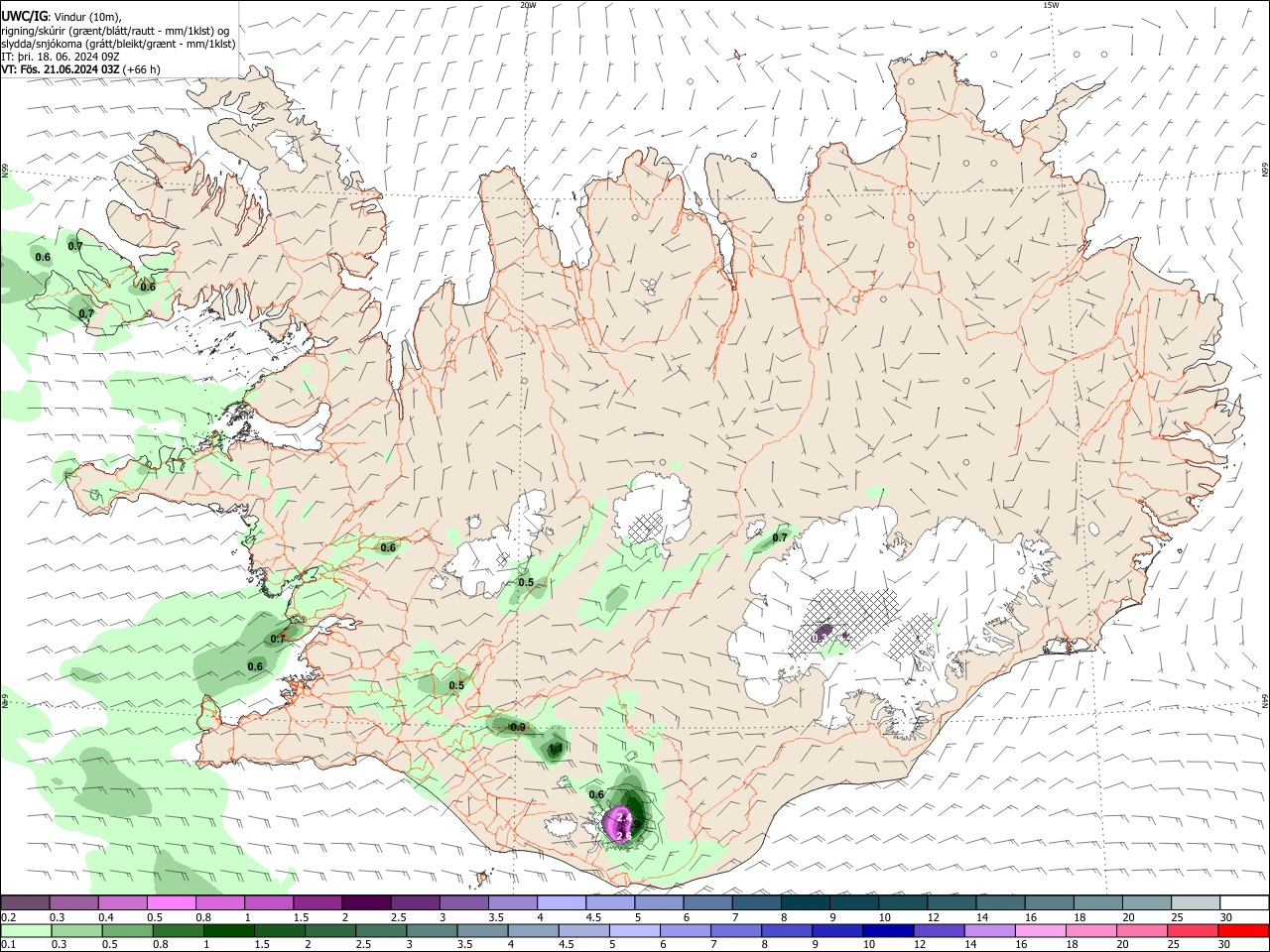
Task: Select red-pink 25 swatch in rain legend
Action: point(1192,930)
